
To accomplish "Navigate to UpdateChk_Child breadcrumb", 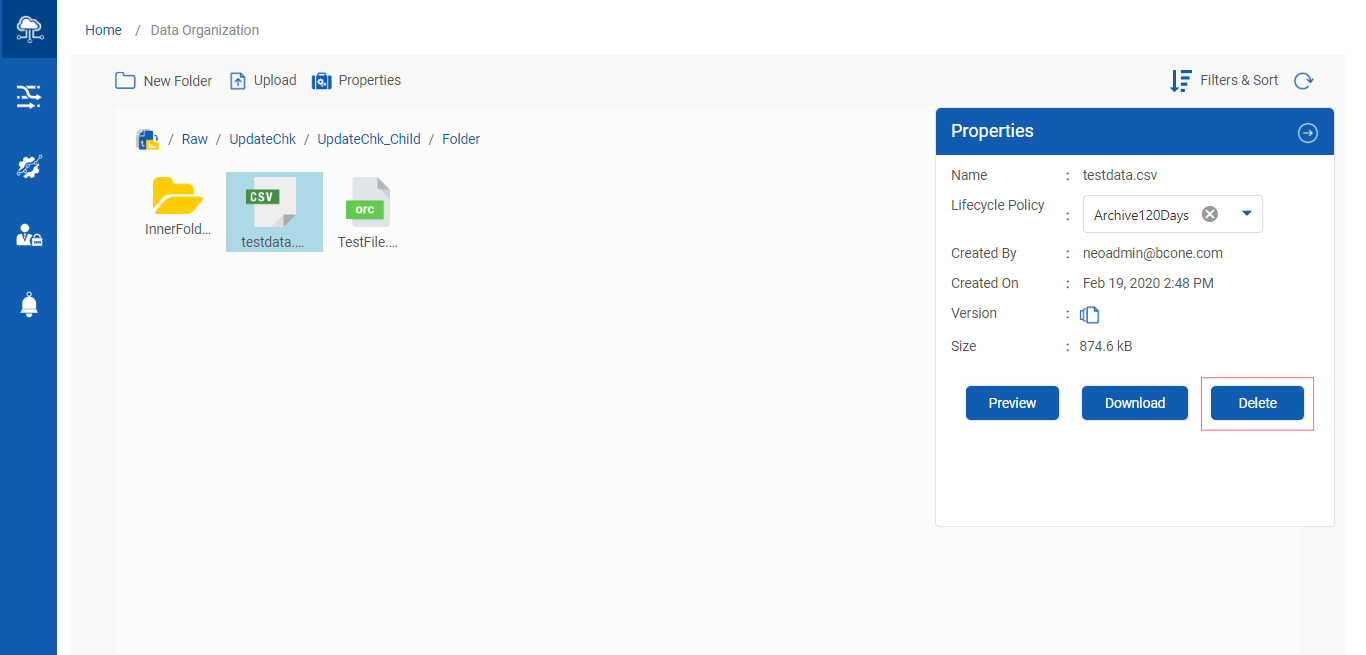I will coord(369,139).
